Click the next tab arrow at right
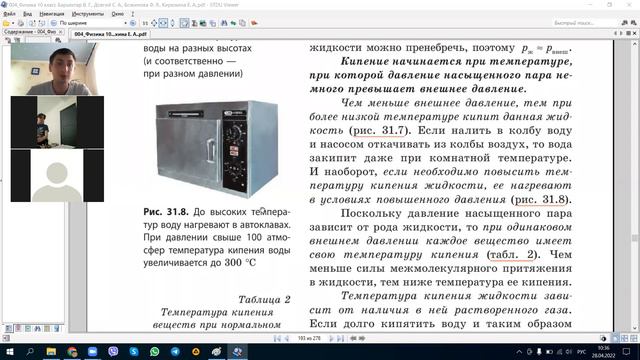Image resolution: width=640 pixels, height=360 pixels. 621,33
